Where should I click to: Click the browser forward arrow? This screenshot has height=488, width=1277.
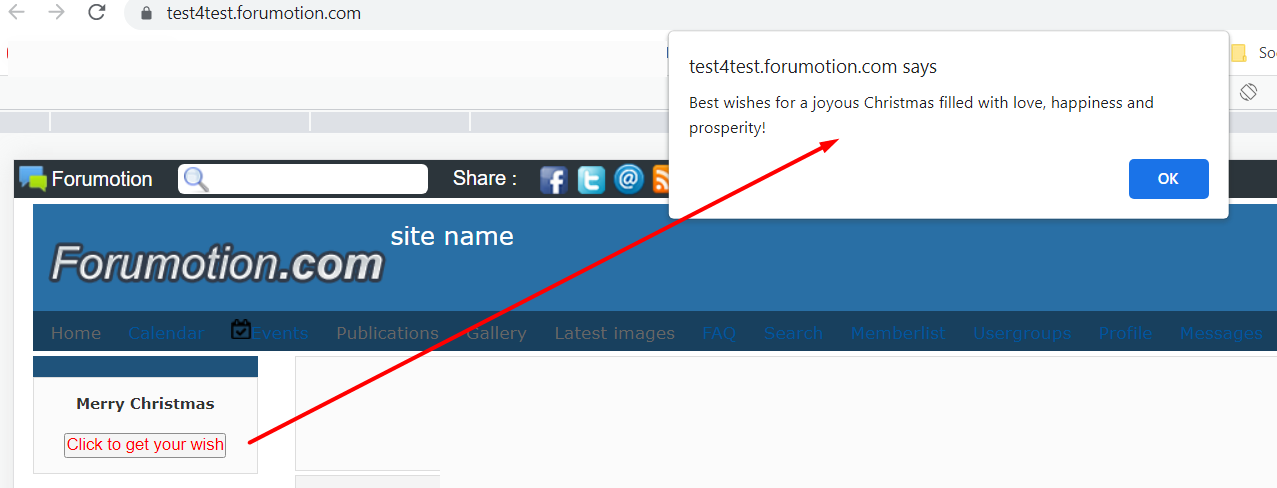click(x=56, y=13)
